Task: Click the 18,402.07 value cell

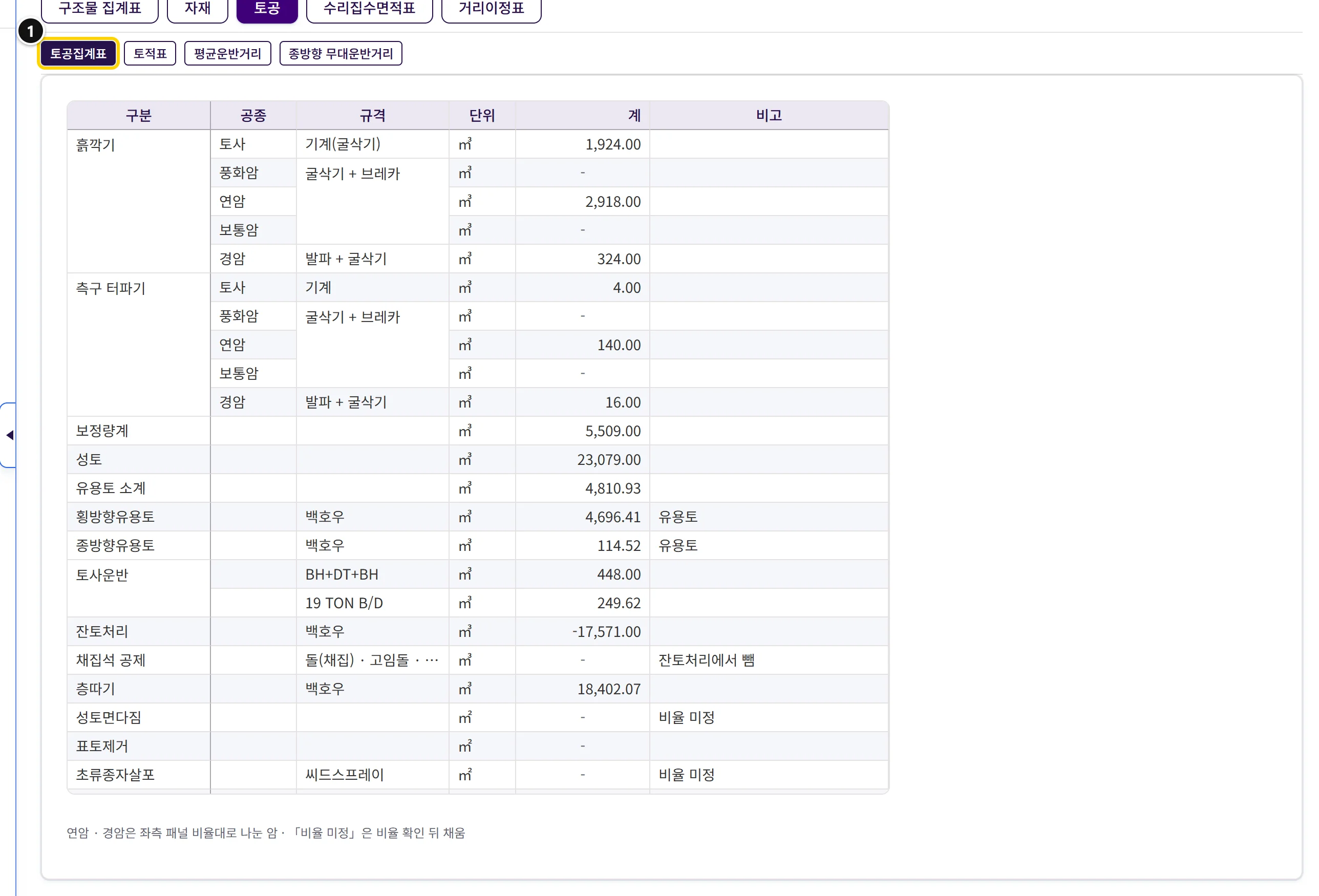Action: point(583,689)
